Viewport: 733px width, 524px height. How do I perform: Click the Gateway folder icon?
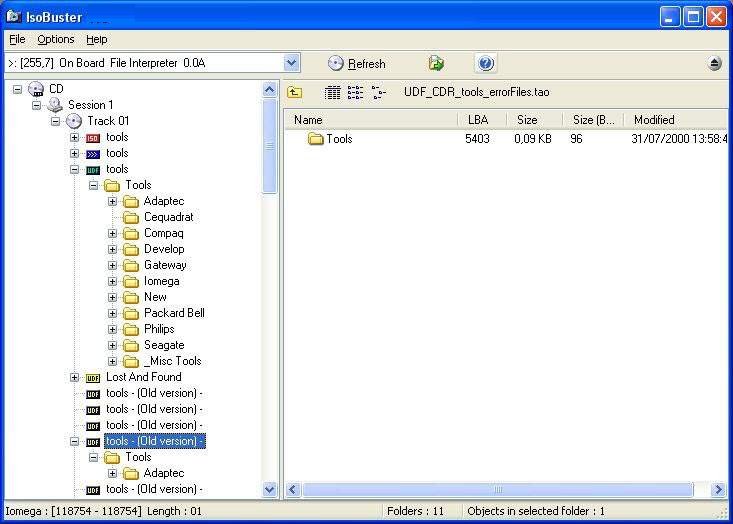pos(131,266)
